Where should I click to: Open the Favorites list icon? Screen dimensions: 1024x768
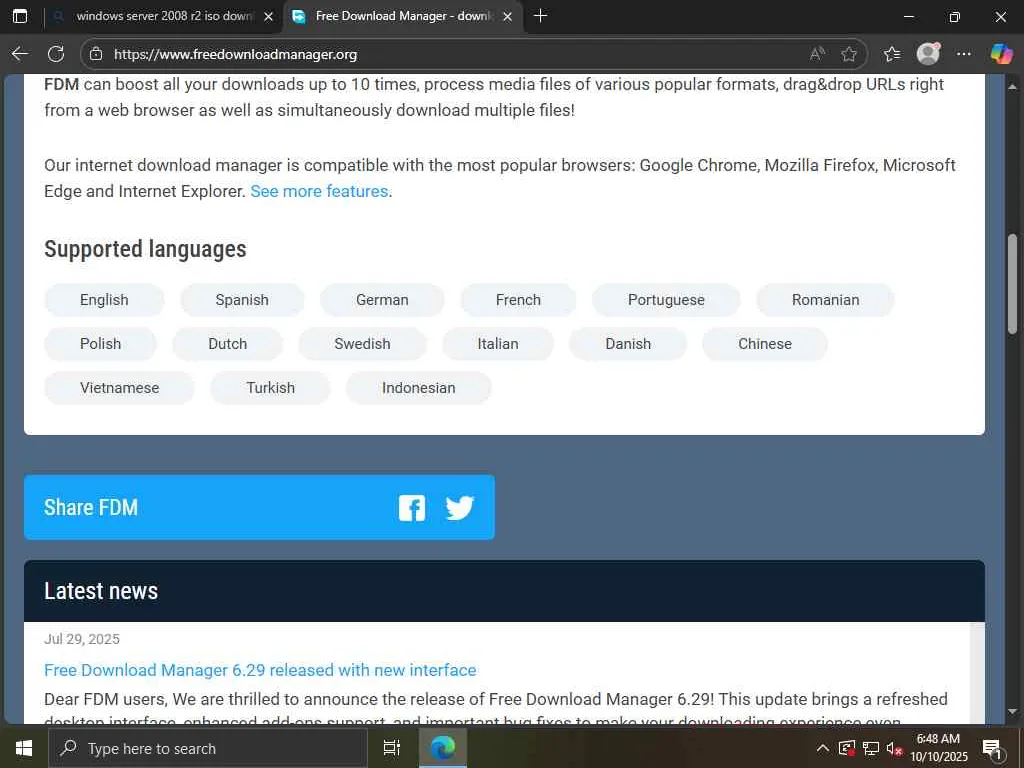coord(892,54)
